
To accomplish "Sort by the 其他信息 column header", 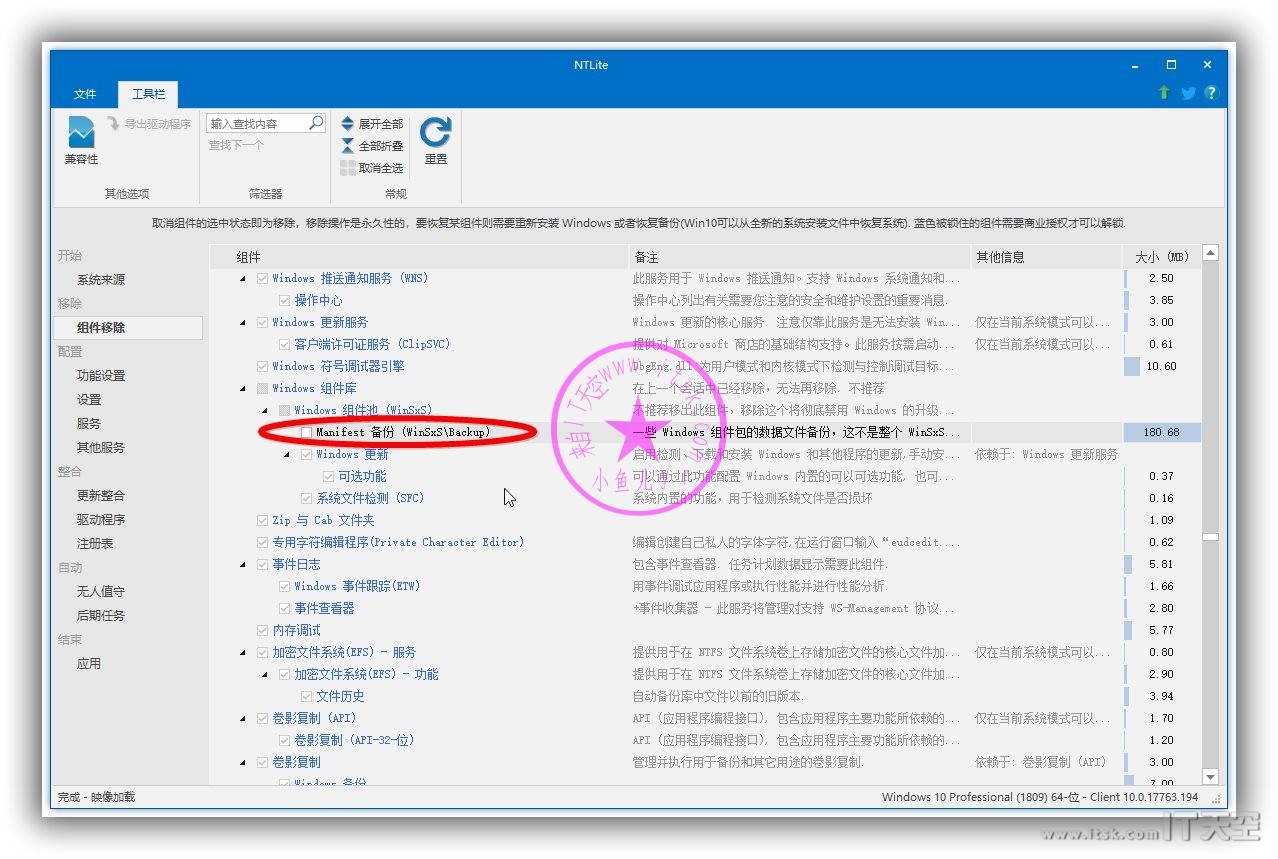I will pos(1047,257).
